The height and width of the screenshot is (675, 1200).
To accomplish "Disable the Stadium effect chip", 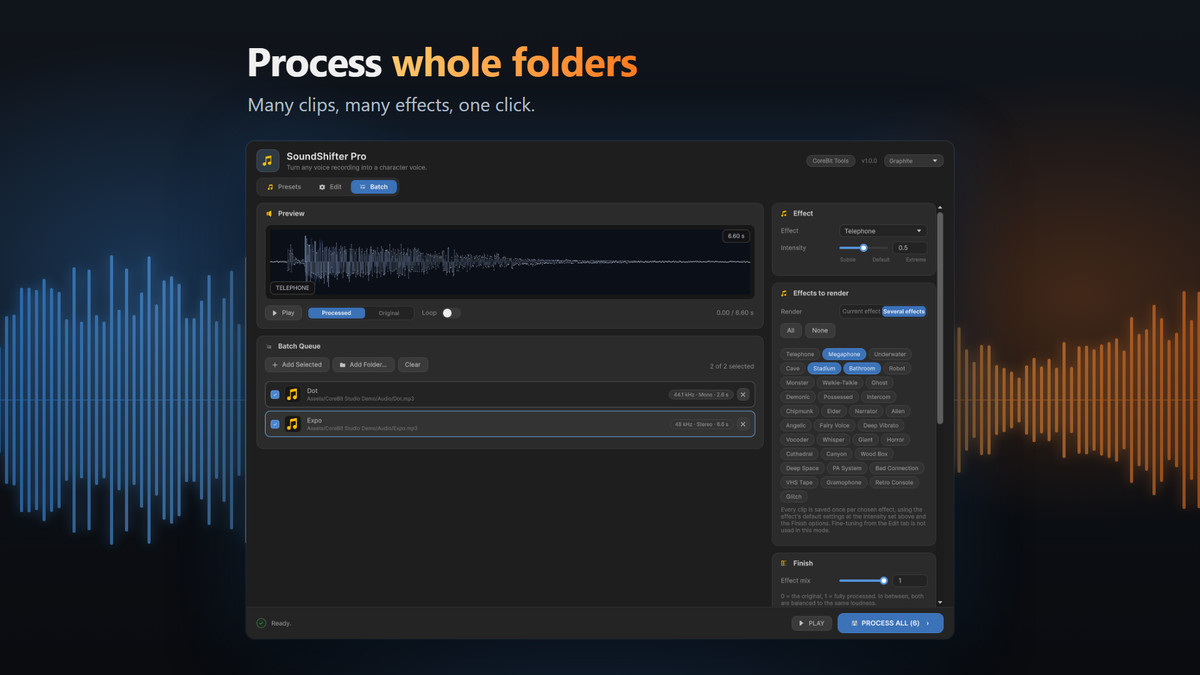I will (824, 368).
